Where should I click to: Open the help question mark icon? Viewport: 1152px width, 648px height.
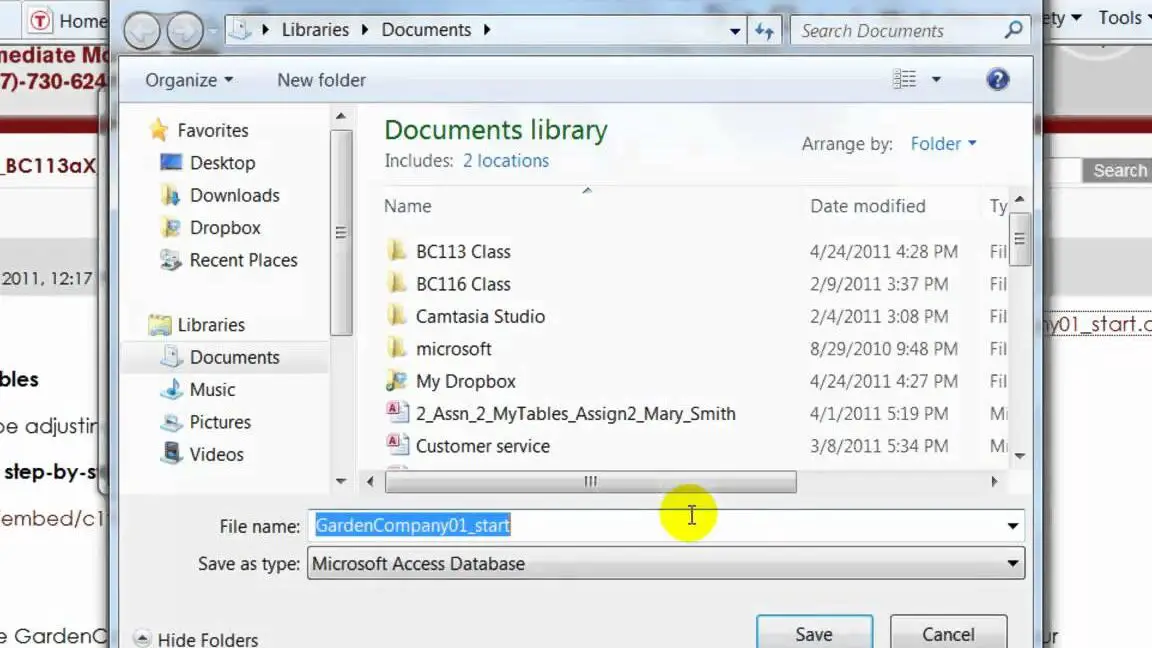tap(997, 79)
